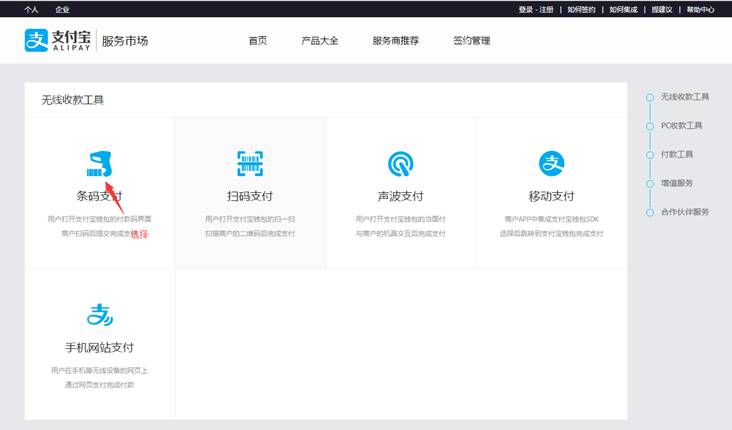Image resolution: width=732 pixels, height=430 pixels.
Task: Click the 扫码支付 scan-code icon
Action: (x=250, y=163)
